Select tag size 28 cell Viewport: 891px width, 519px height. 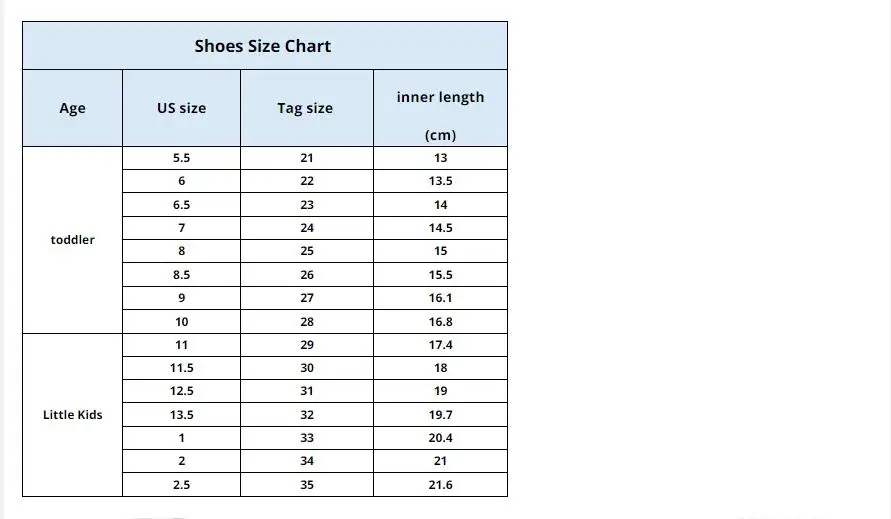(307, 322)
